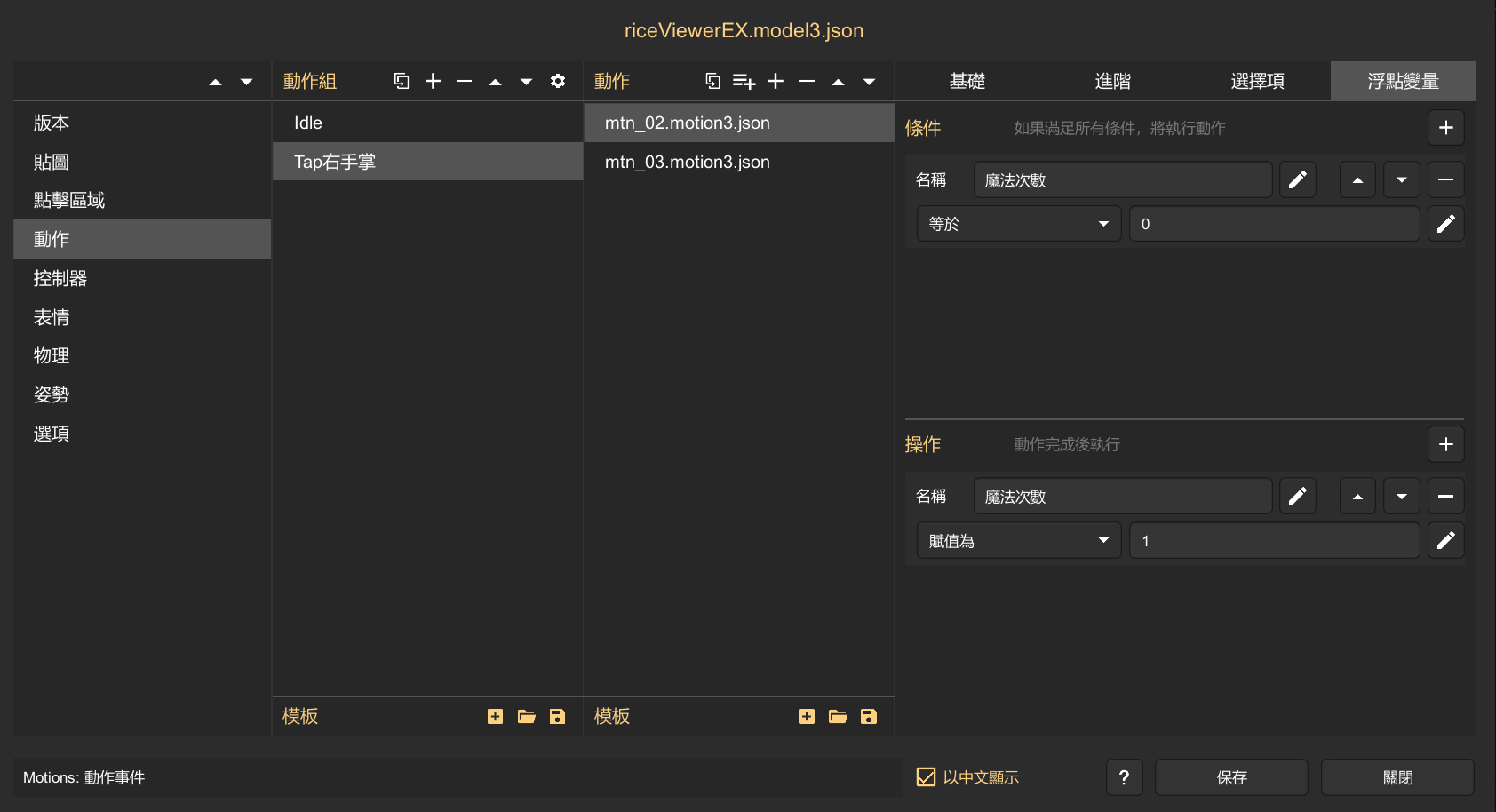The image size is (1496, 812).
Task: Add a new motion group with plus icon
Action: (x=433, y=82)
